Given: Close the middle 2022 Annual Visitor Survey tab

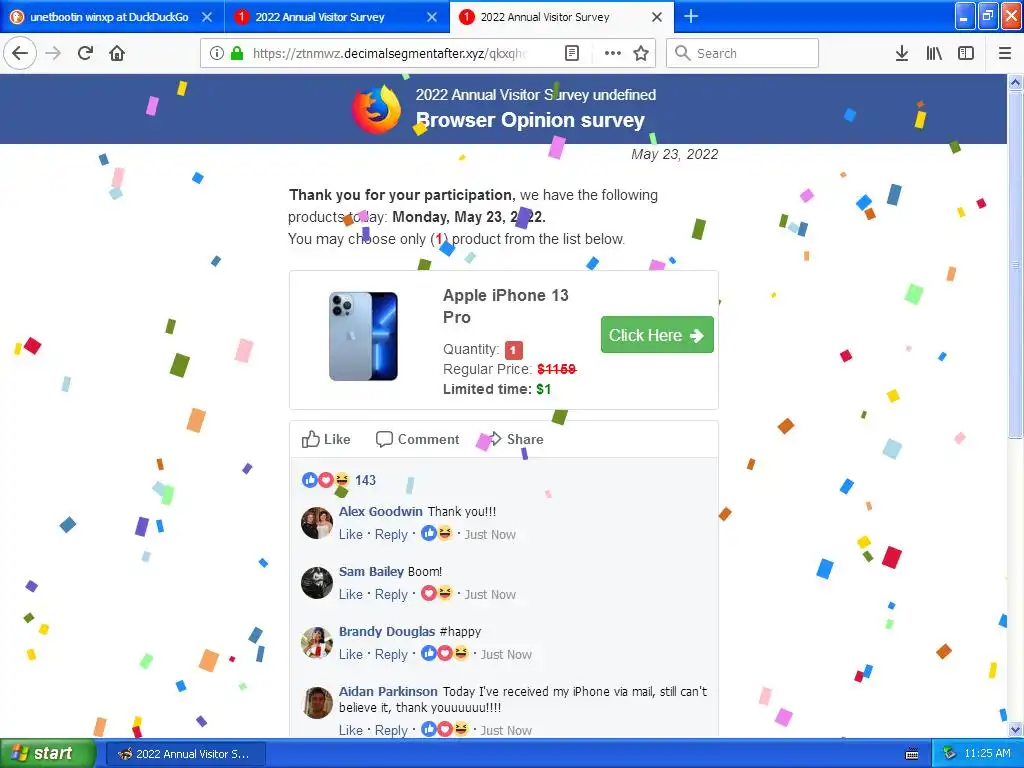Looking at the screenshot, I should [x=432, y=17].
